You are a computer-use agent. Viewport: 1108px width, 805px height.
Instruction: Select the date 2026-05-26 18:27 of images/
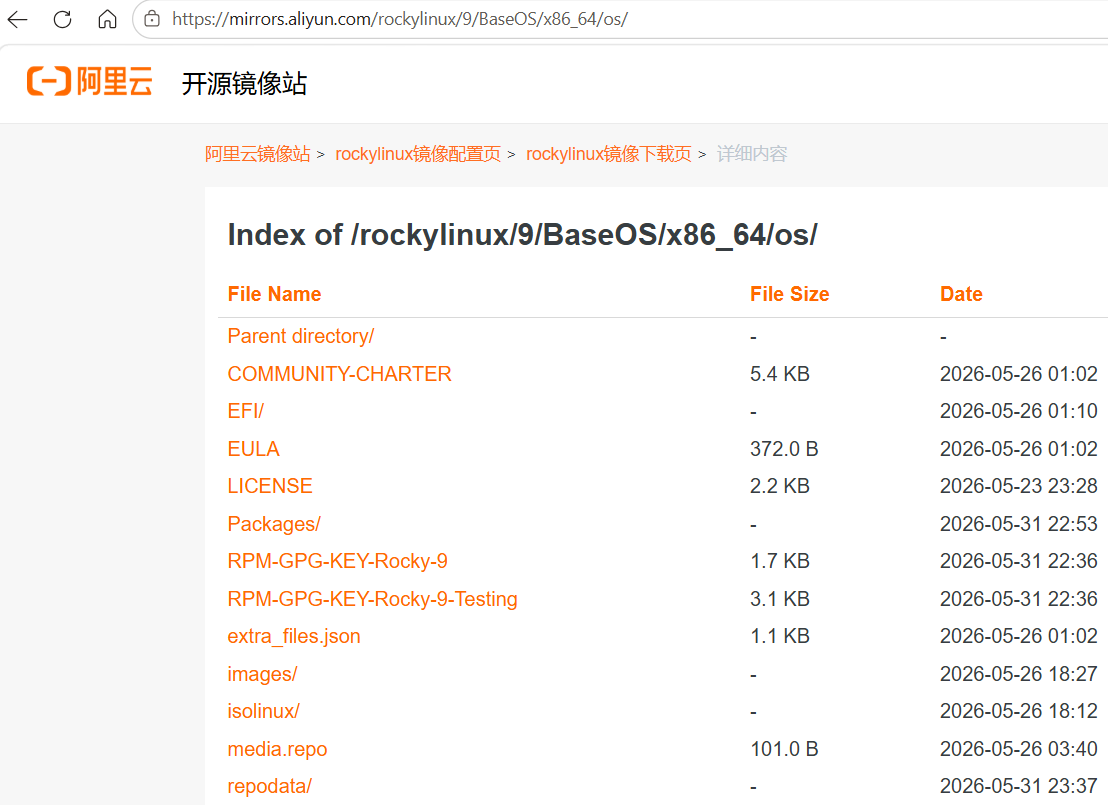pyautogui.click(x=1018, y=674)
